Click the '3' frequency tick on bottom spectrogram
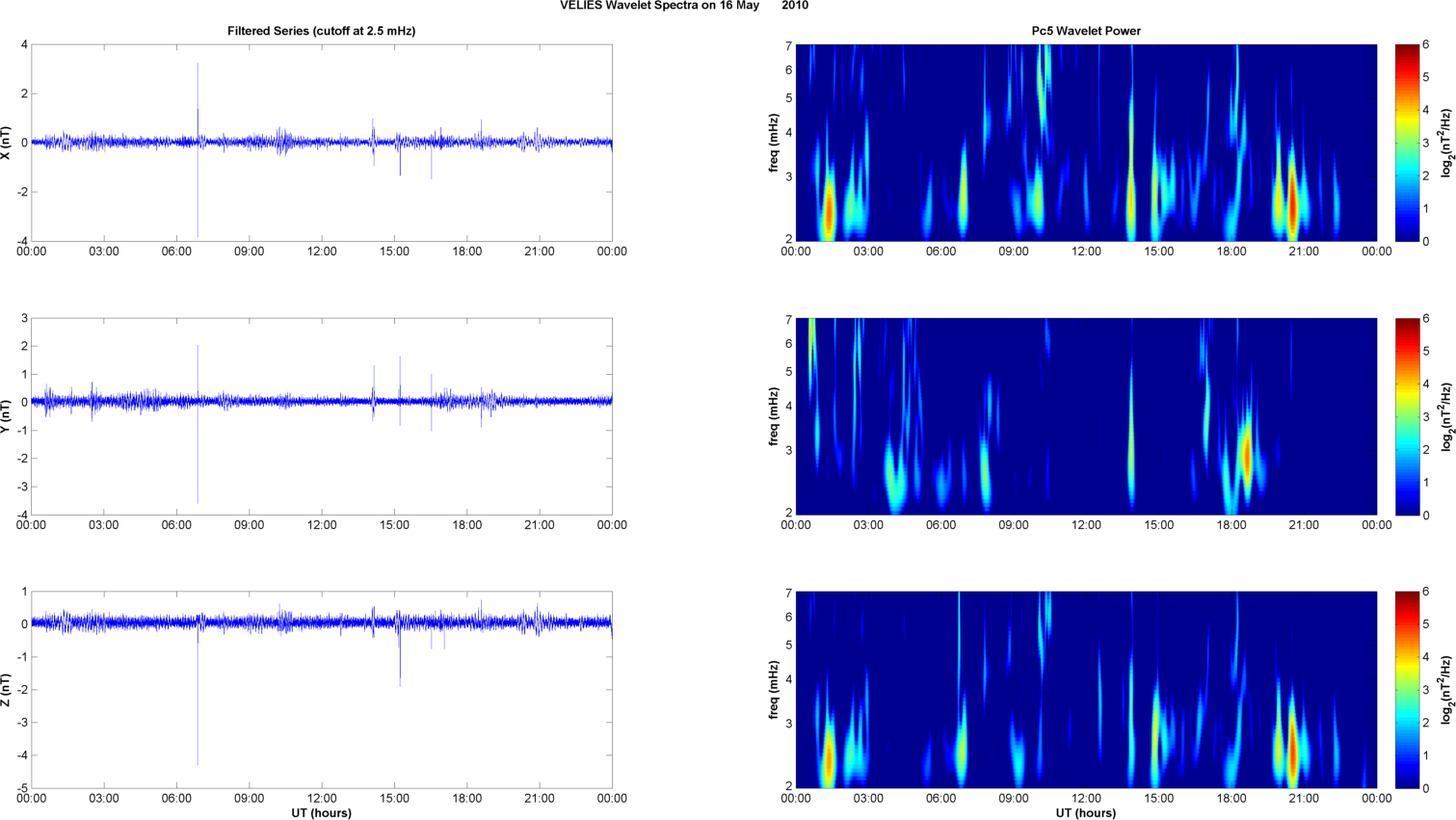The width and height of the screenshot is (1456, 820). [x=788, y=724]
